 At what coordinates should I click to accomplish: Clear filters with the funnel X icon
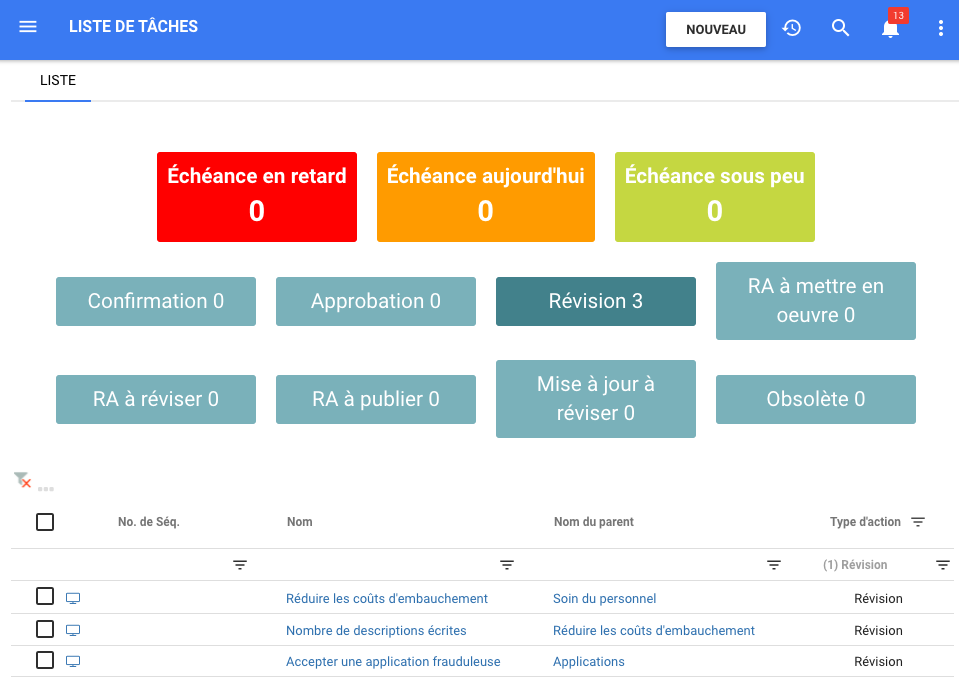click(22, 480)
